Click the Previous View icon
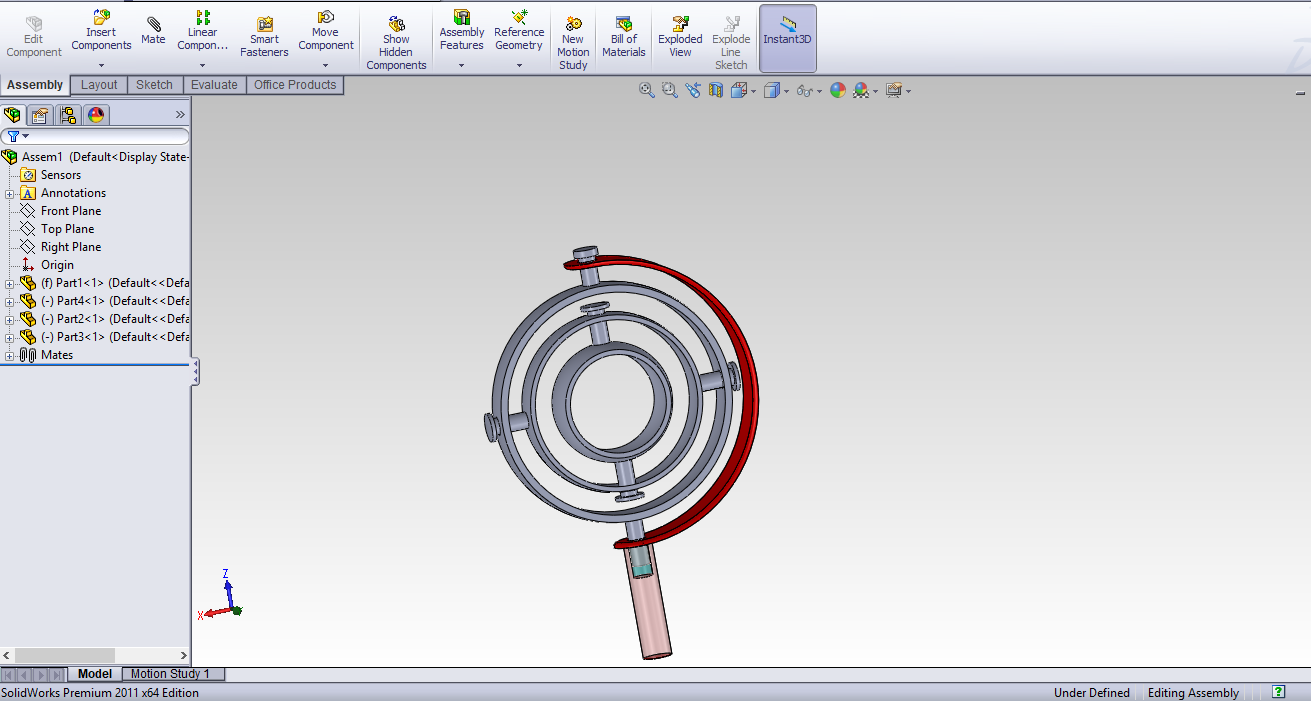The height and width of the screenshot is (701, 1311). [693, 90]
